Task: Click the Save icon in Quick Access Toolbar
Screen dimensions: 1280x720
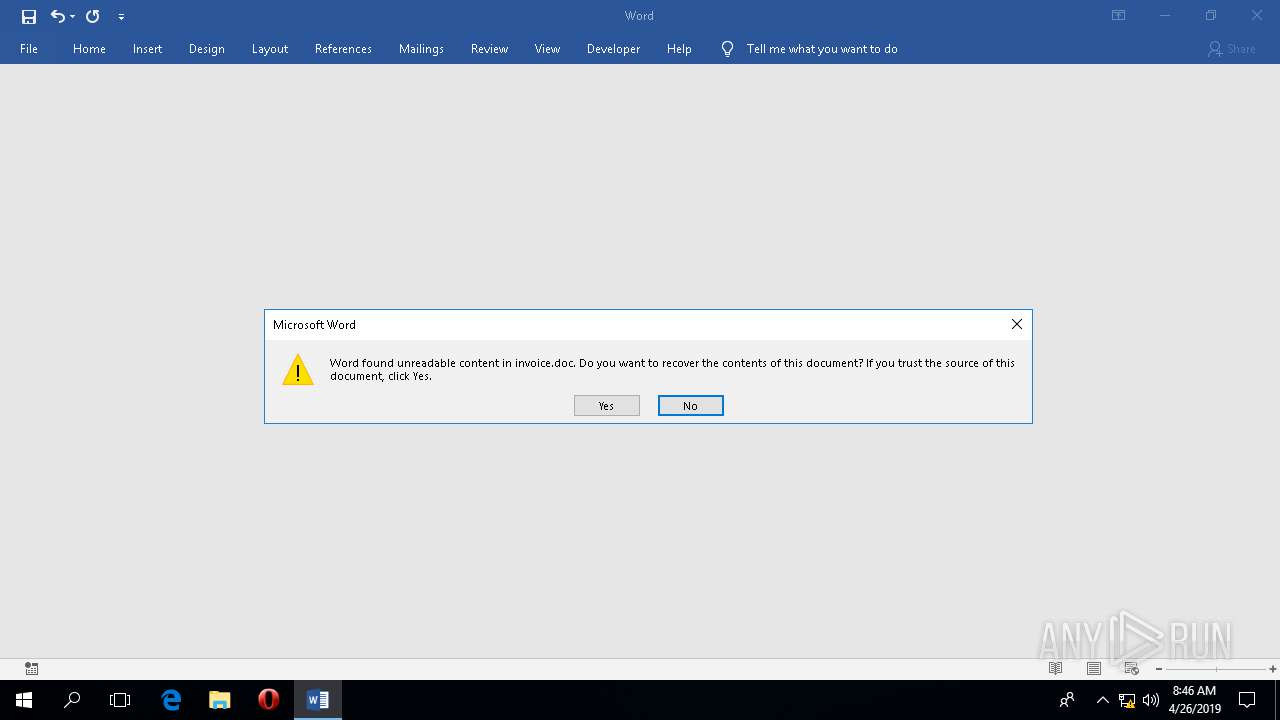Action: 29,16
